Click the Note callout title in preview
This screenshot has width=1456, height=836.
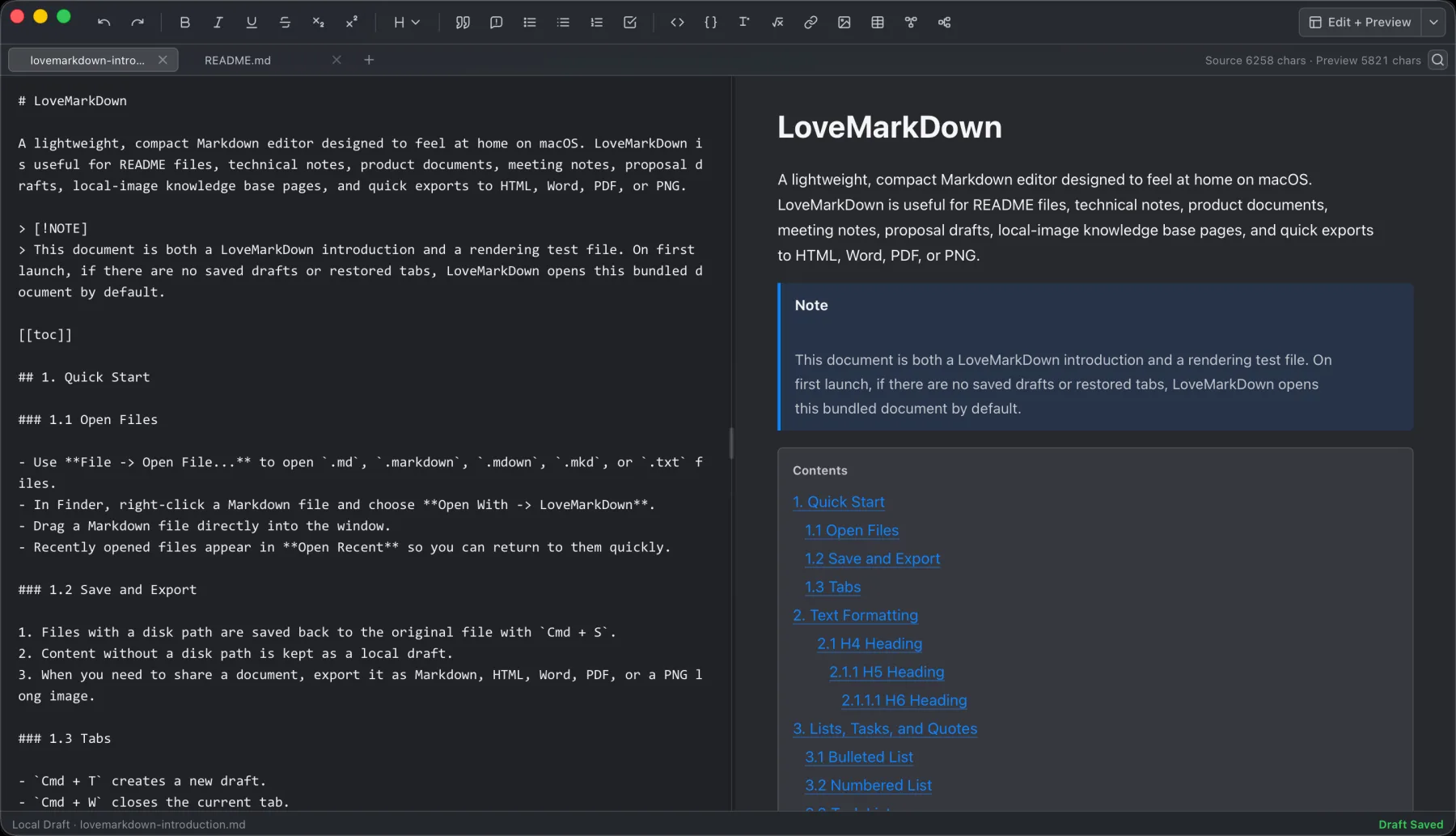[811, 305]
